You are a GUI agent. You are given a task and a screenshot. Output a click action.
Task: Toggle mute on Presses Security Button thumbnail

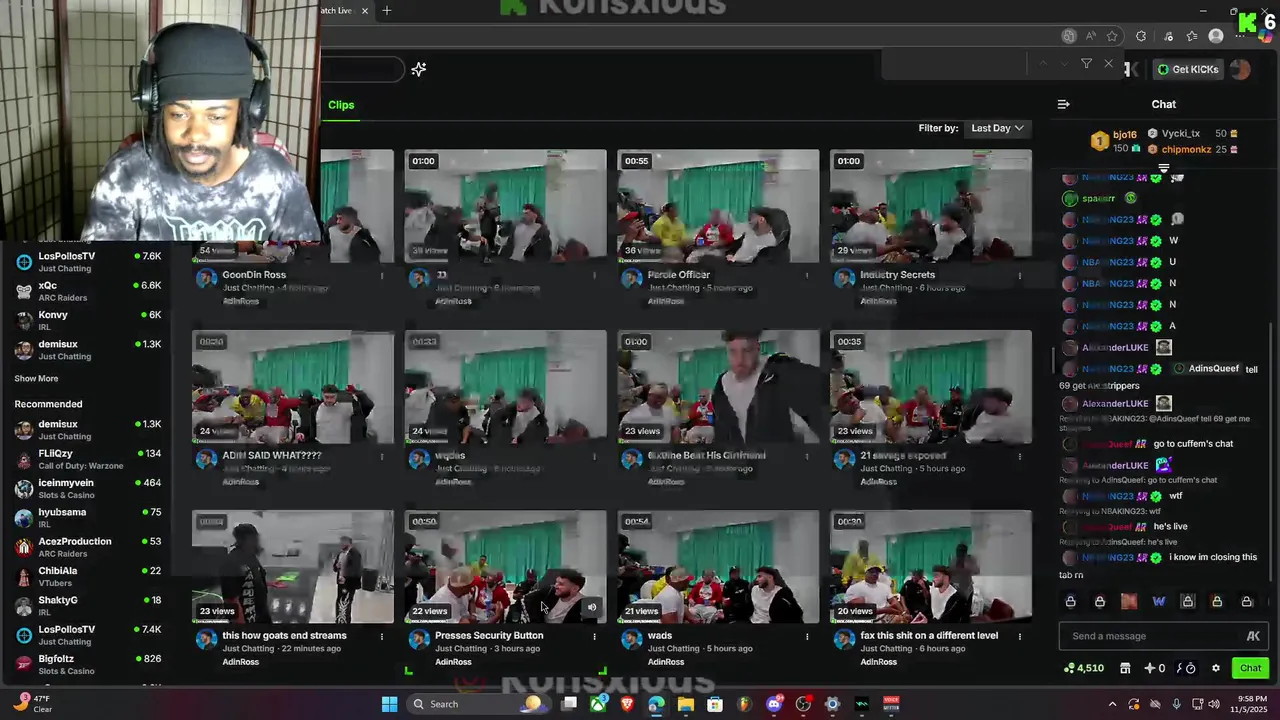tap(591, 607)
